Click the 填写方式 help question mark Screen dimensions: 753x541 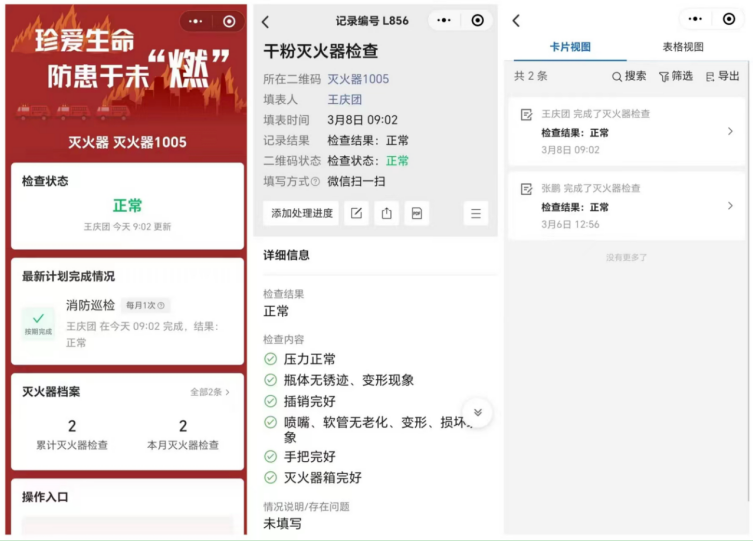[x=315, y=182]
